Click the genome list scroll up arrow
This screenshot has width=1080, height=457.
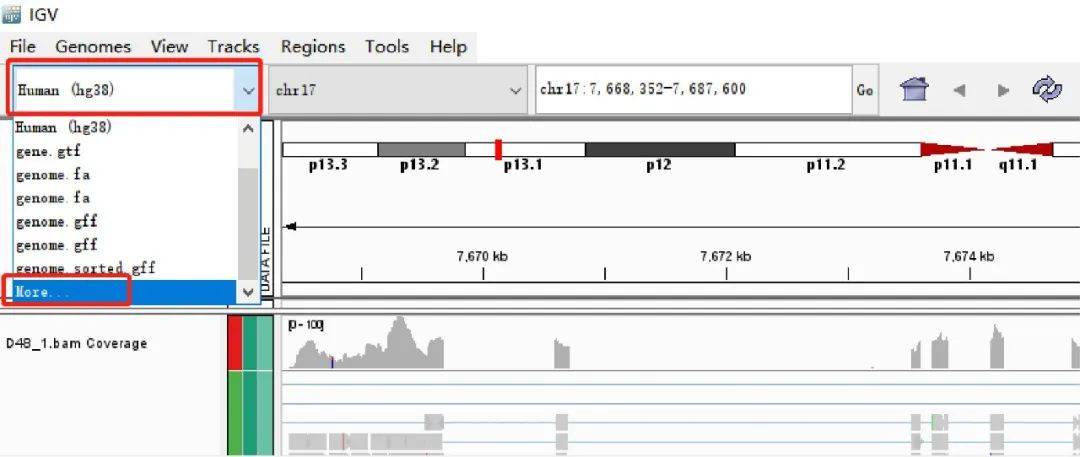[249, 128]
